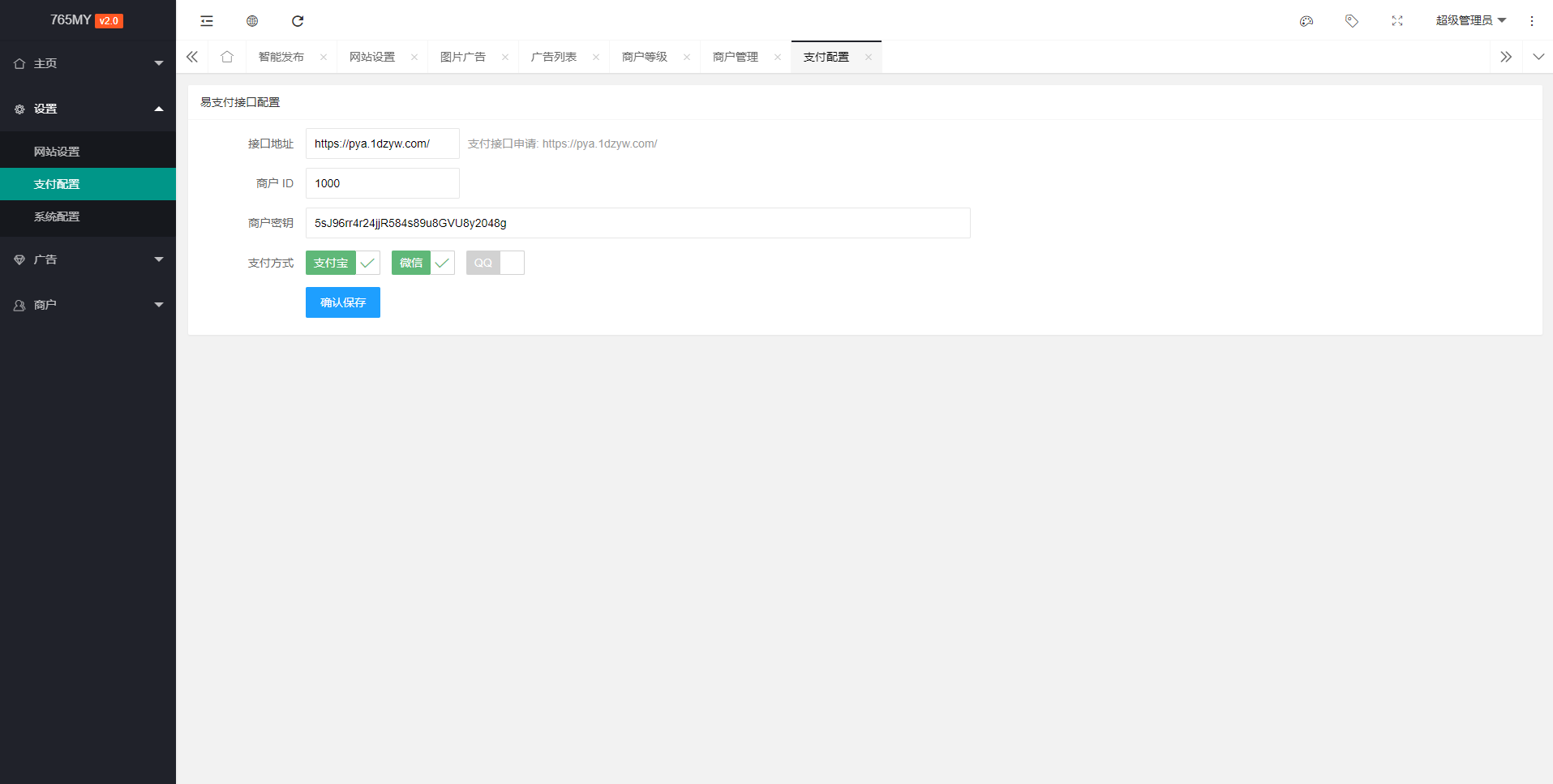This screenshot has width=1553, height=784.
Task: Click the tag icon at top right
Action: coord(1352,20)
